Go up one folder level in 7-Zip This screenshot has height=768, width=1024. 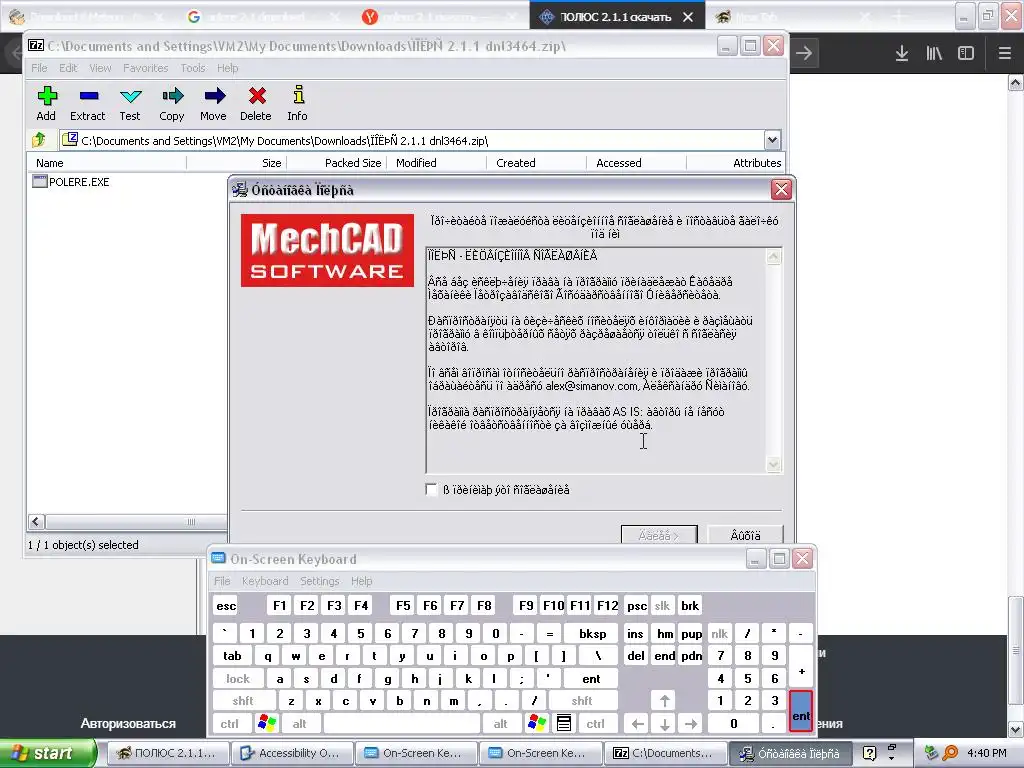click(39, 140)
